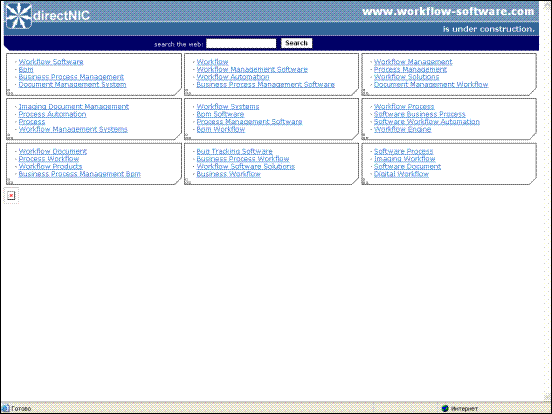This screenshot has height=414, width=552.
Task: Click the Search button
Action: pos(296,43)
